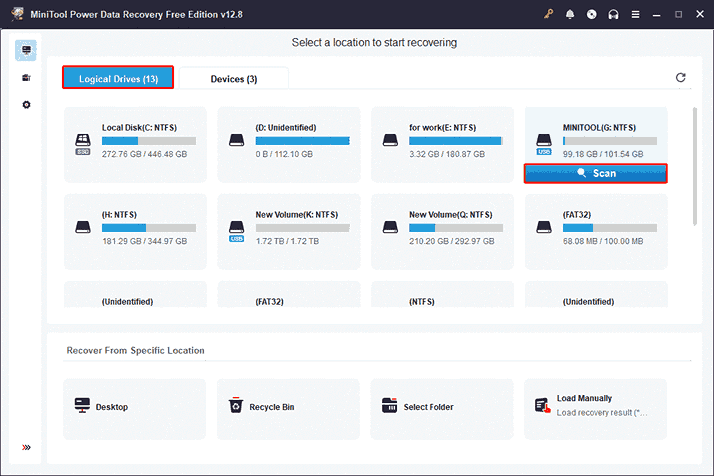Recover from the Desktop location
Viewport: 714px width, 476px height.
[x=134, y=409]
